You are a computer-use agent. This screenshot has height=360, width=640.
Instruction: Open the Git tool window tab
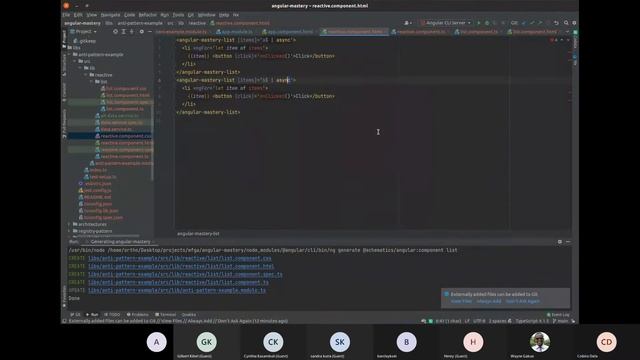coord(76,315)
